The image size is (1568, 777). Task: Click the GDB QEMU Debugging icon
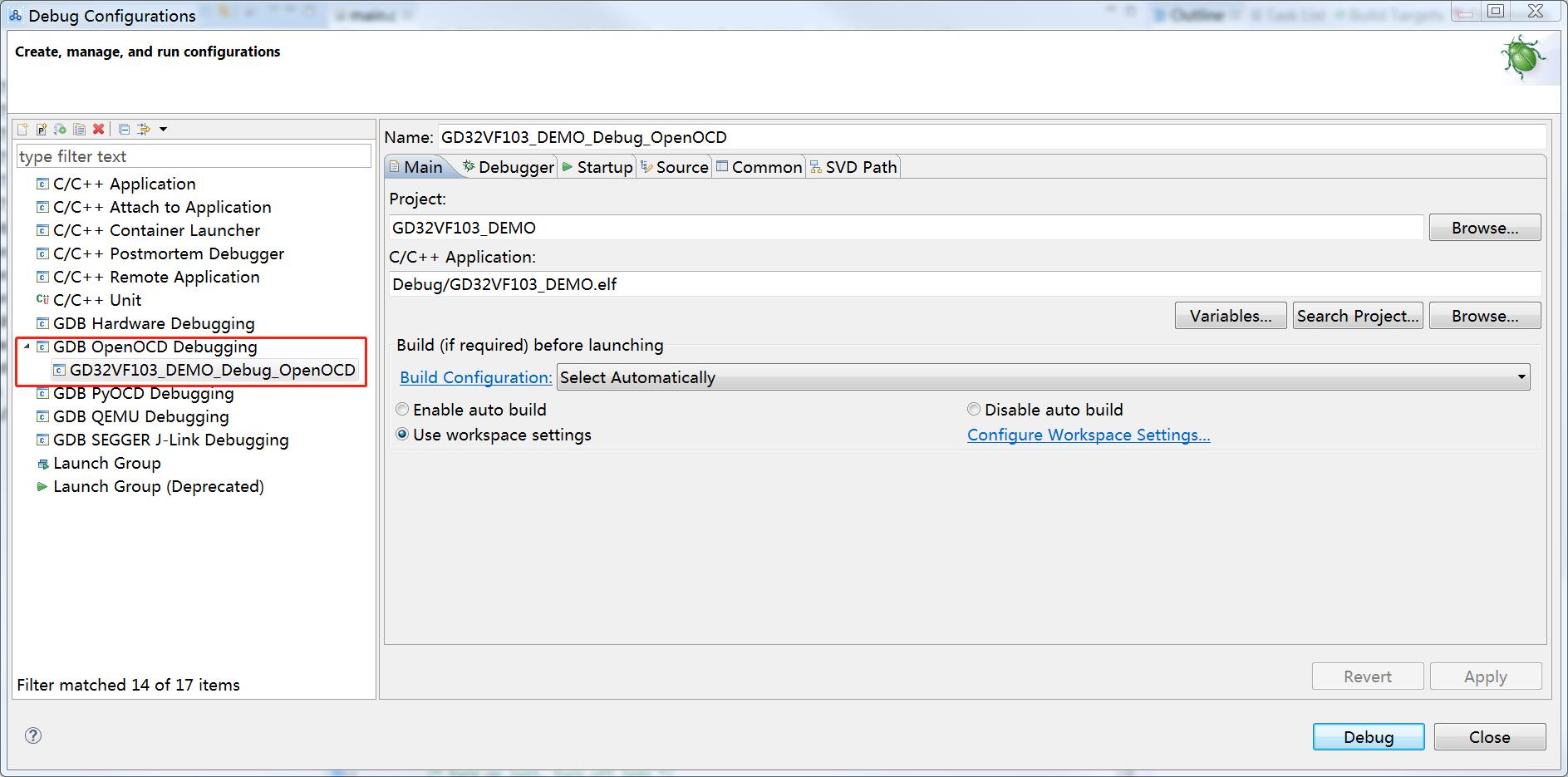pos(42,416)
